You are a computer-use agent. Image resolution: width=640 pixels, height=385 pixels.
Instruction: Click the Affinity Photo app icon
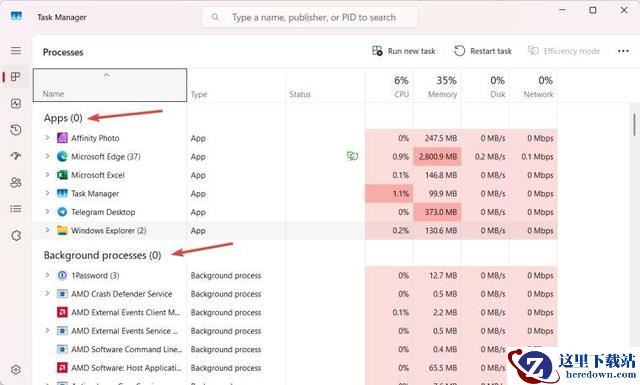tap(62, 138)
